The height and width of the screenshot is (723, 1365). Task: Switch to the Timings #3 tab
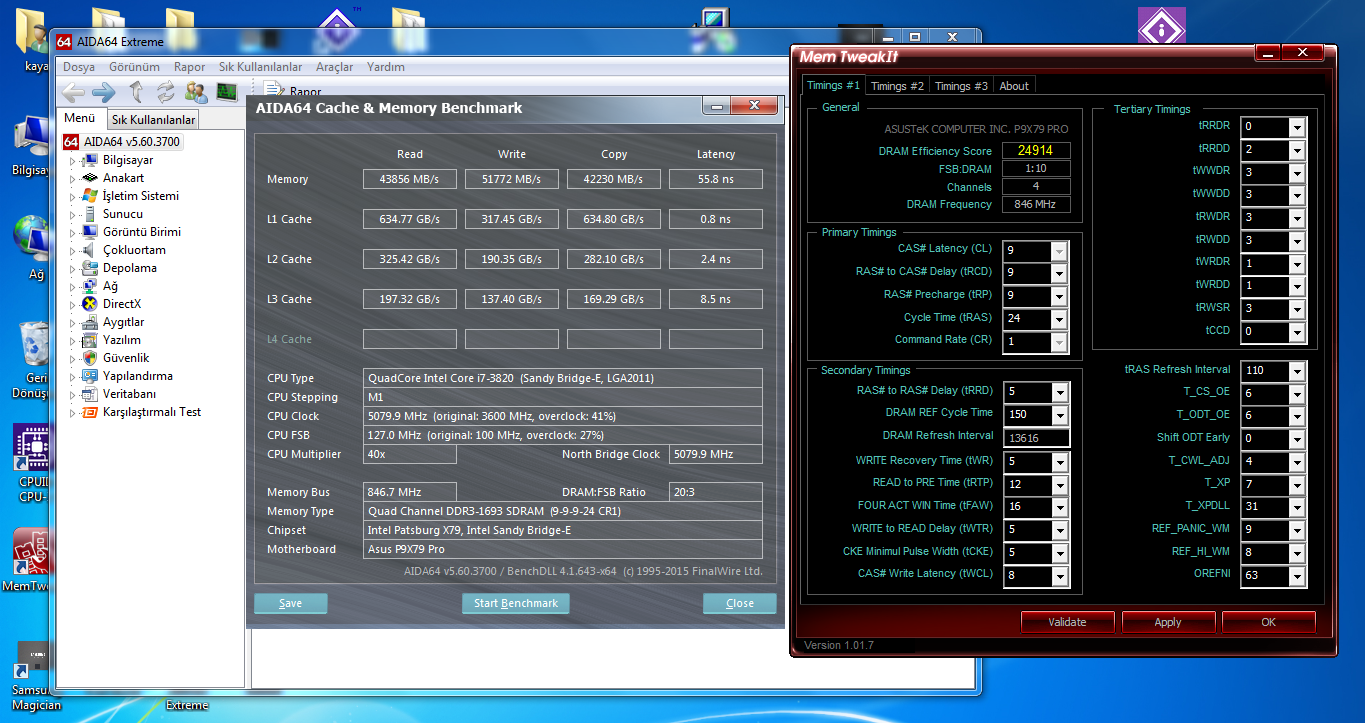(x=961, y=86)
